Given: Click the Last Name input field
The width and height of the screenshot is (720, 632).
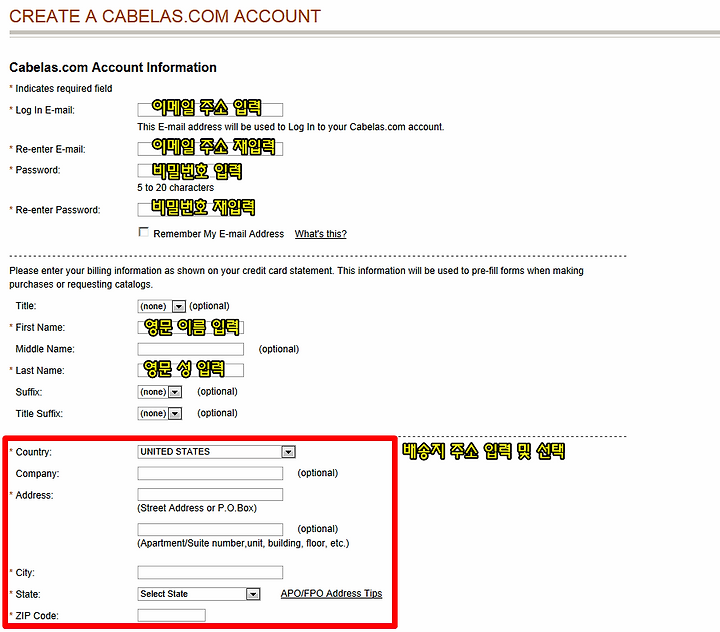Looking at the screenshot, I should pyautogui.click(x=191, y=370).
